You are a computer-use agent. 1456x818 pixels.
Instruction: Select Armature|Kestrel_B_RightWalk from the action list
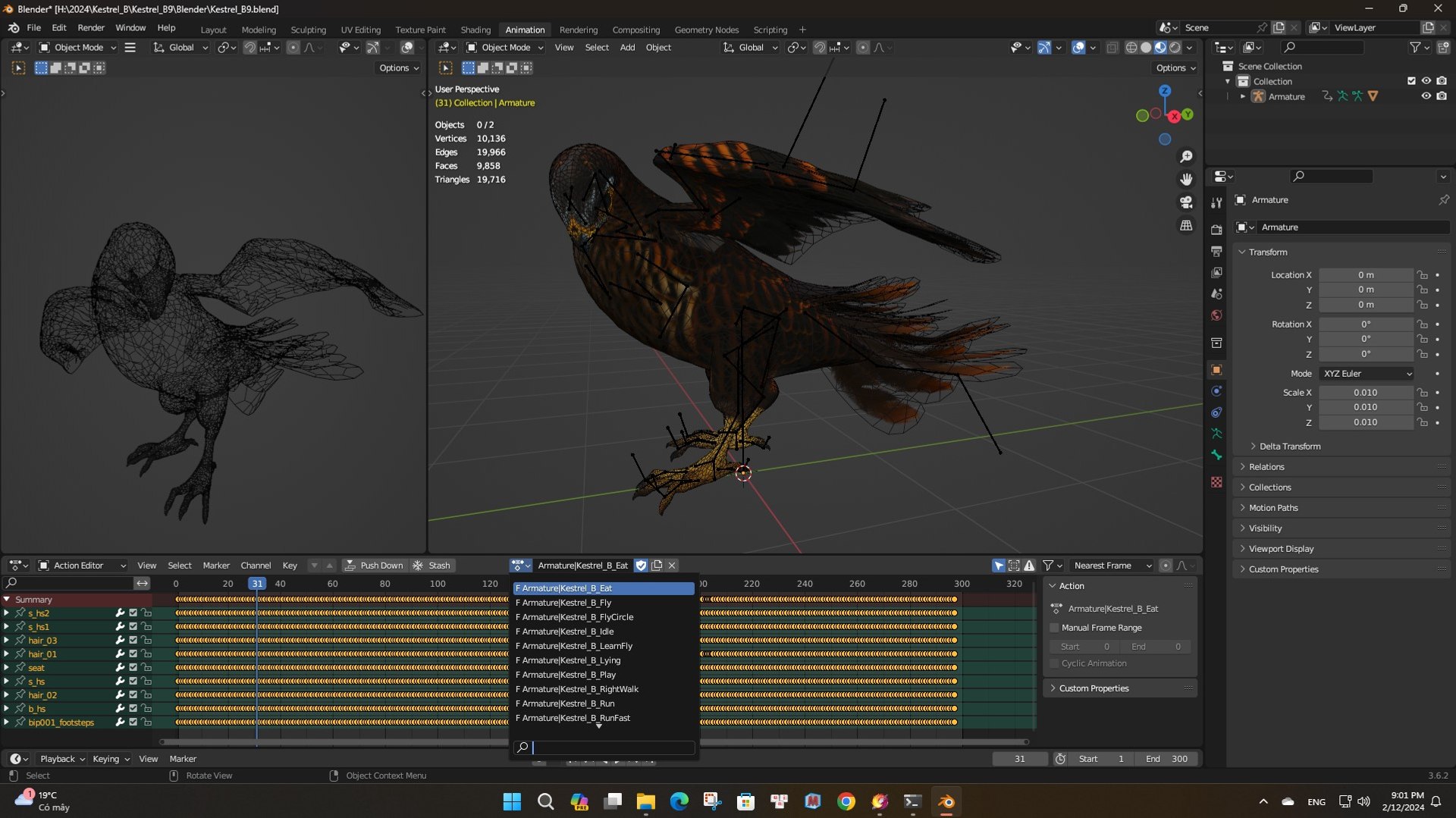tap(604, 689)
